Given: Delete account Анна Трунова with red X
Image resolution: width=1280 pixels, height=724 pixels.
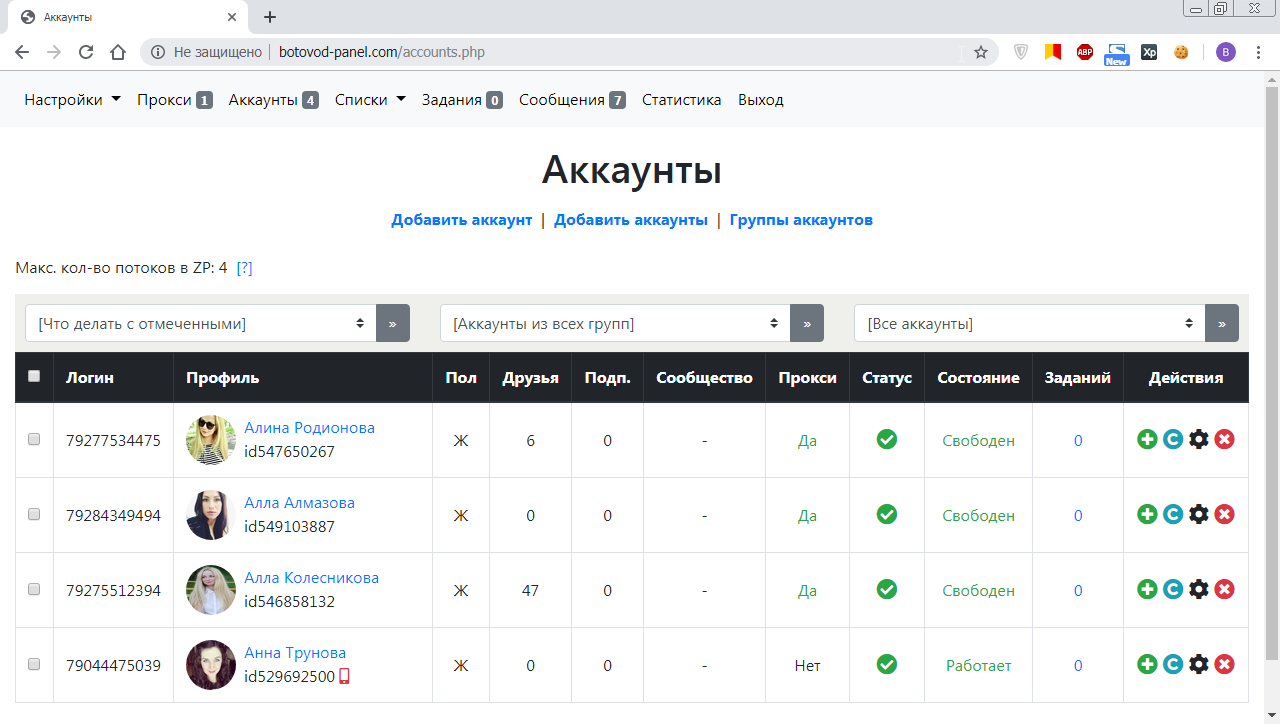Looking at the screenshot, I should (1224, 663).
